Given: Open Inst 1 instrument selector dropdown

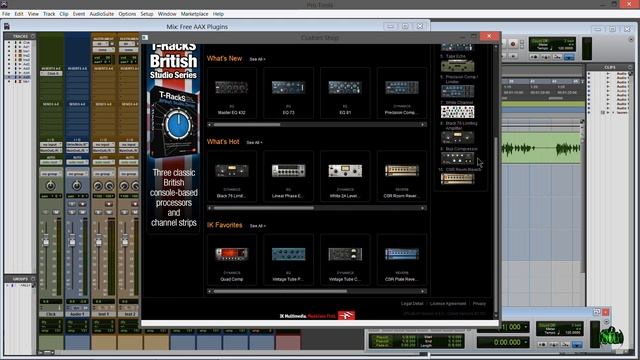Looking at the screenshot, I should pyautogui.click(x=103, y=50).
